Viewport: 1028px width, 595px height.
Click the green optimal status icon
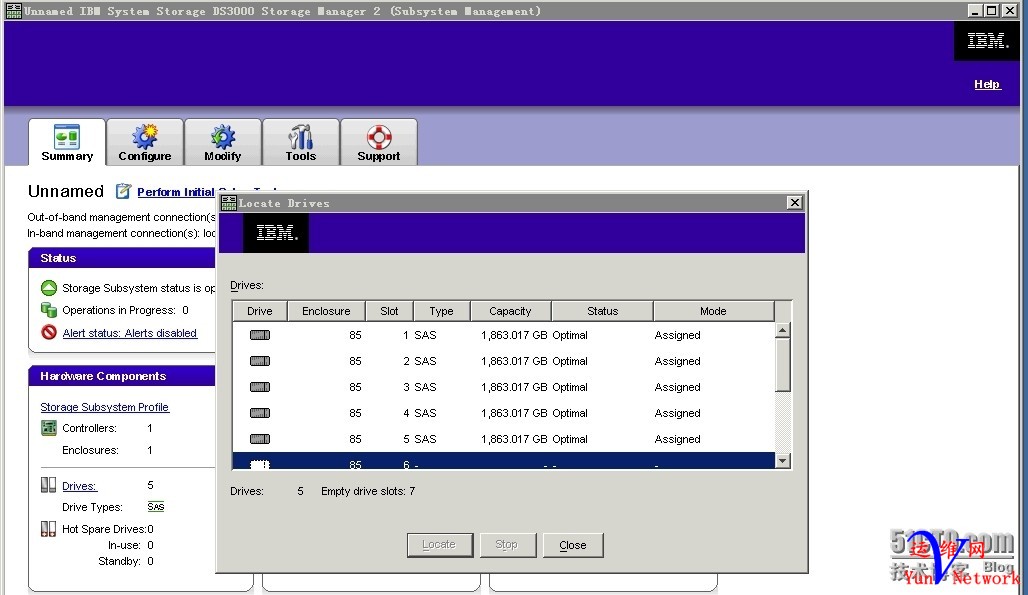pyautogui.click(x=49, y=288)
